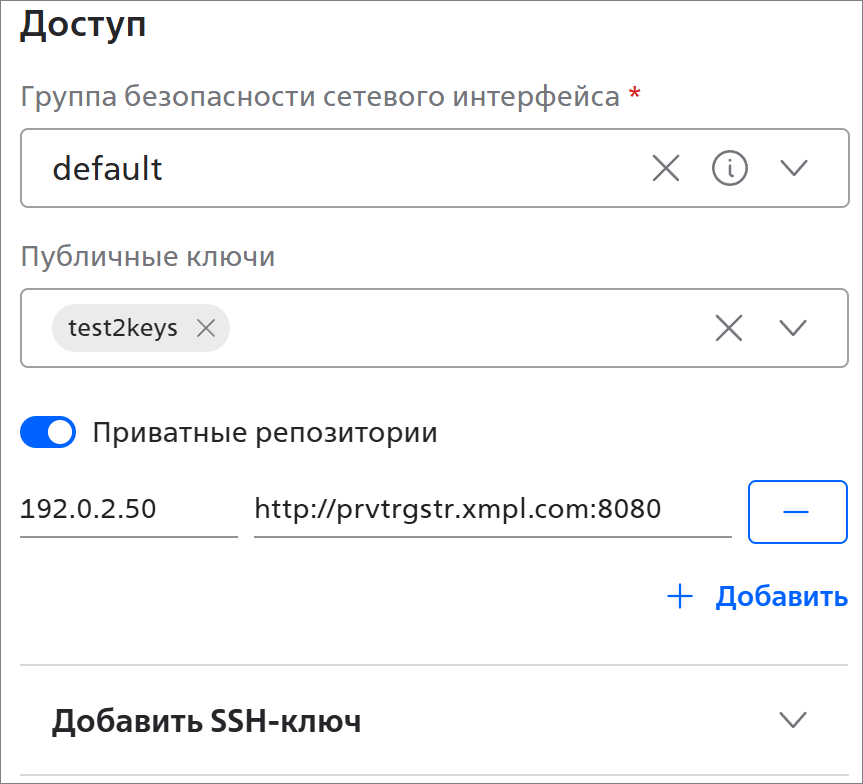Remove the repository row with minus button

(797, 511)
